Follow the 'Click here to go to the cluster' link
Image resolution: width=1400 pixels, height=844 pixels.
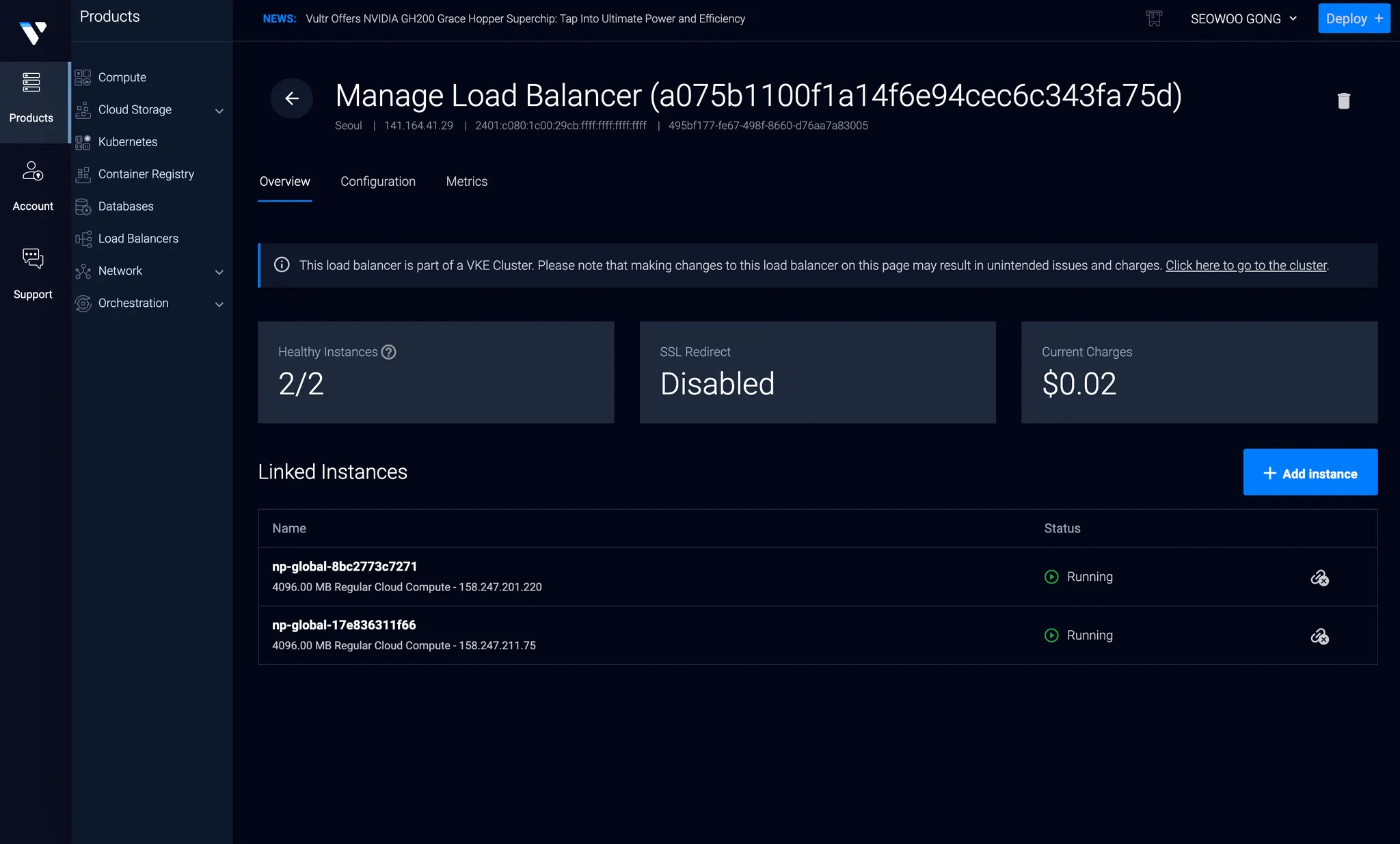tap(1246, 265)
